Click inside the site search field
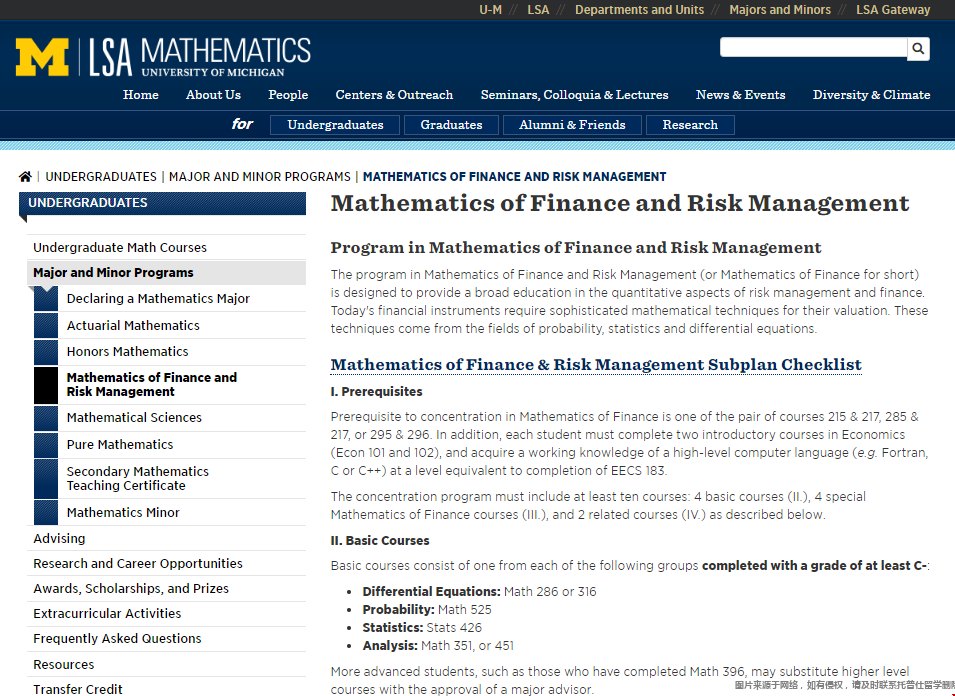955x696 pixels. (x=813, y=47)
